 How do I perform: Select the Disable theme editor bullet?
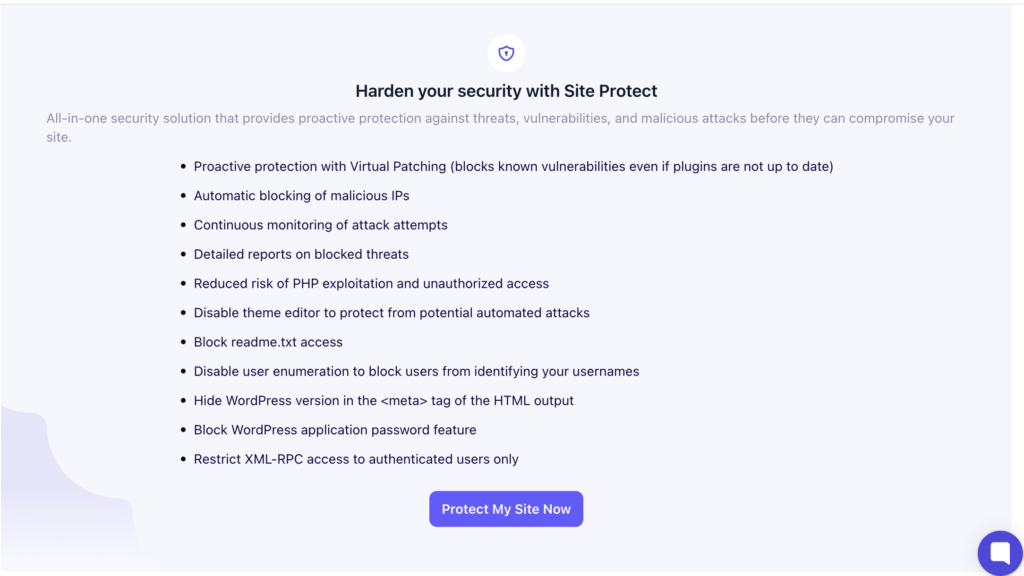pyautogui.click(x=391, y=312)
